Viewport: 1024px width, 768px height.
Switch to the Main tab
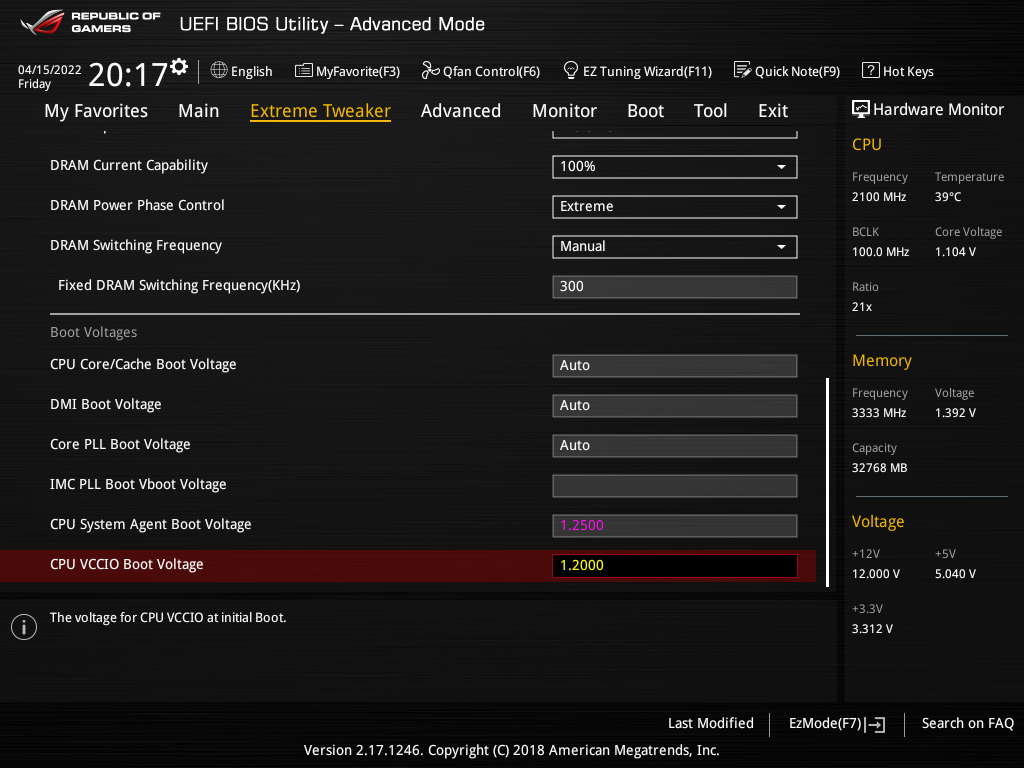point(199,111)
